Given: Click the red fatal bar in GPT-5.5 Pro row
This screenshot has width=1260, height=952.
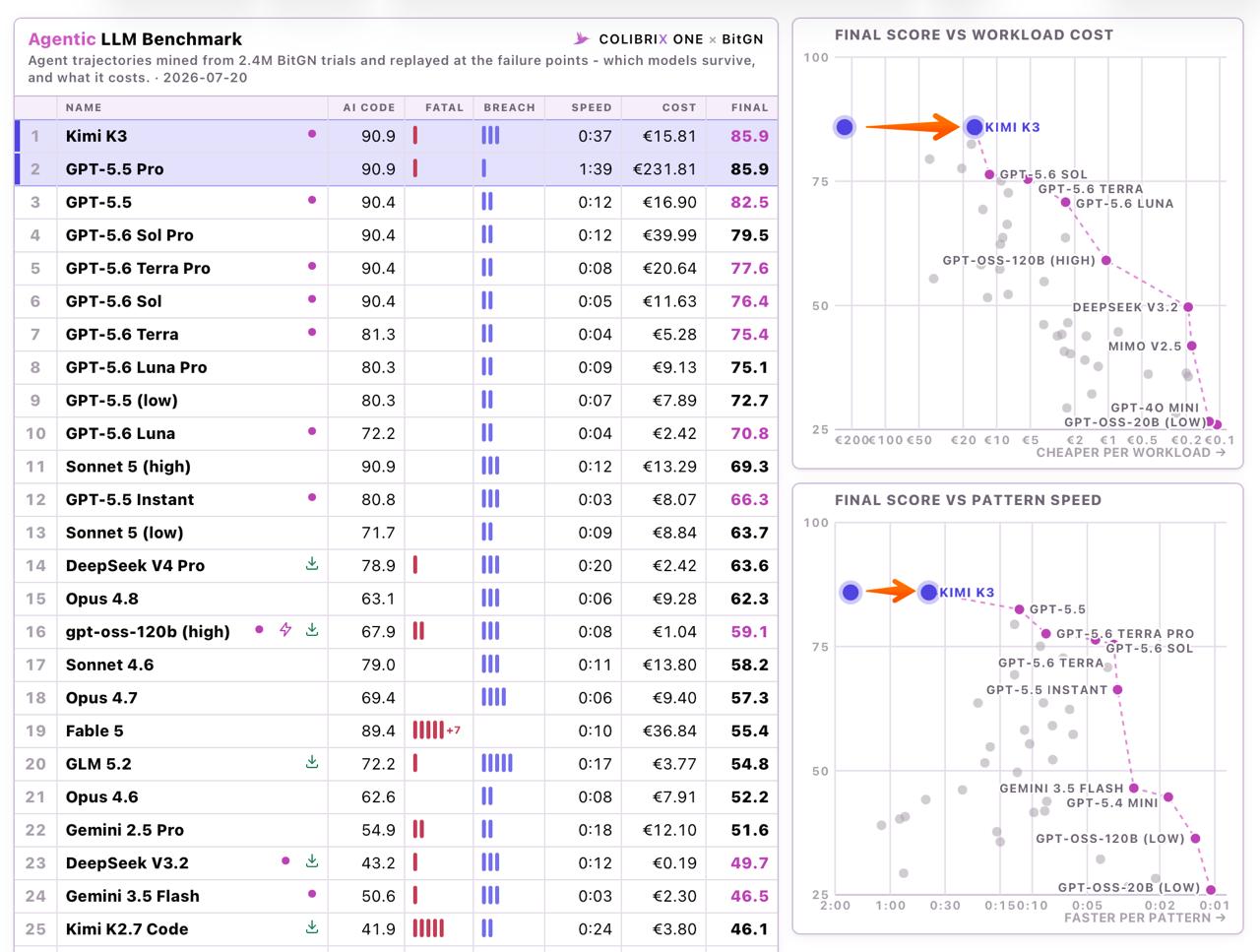Looking at the screenshot, I should click(415, 168).
